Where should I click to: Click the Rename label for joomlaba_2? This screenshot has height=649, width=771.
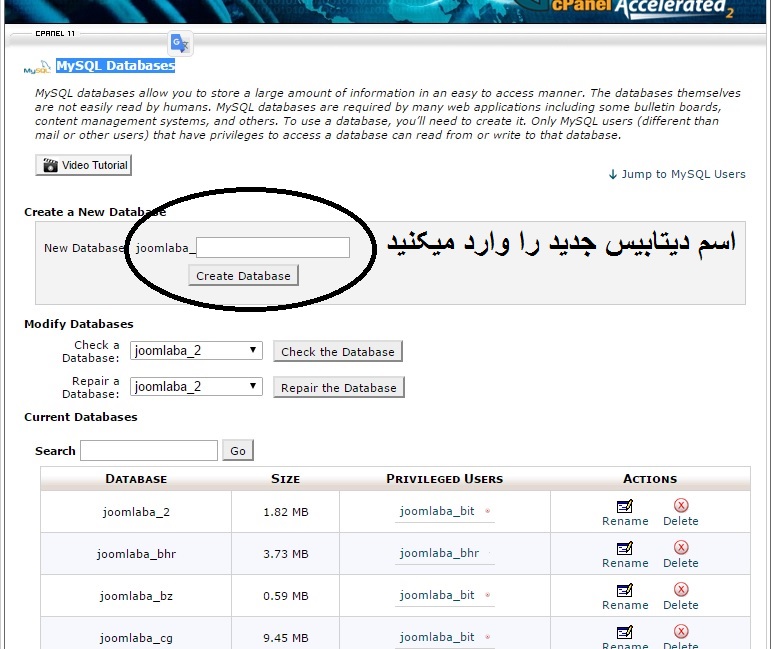pos(625,521)
